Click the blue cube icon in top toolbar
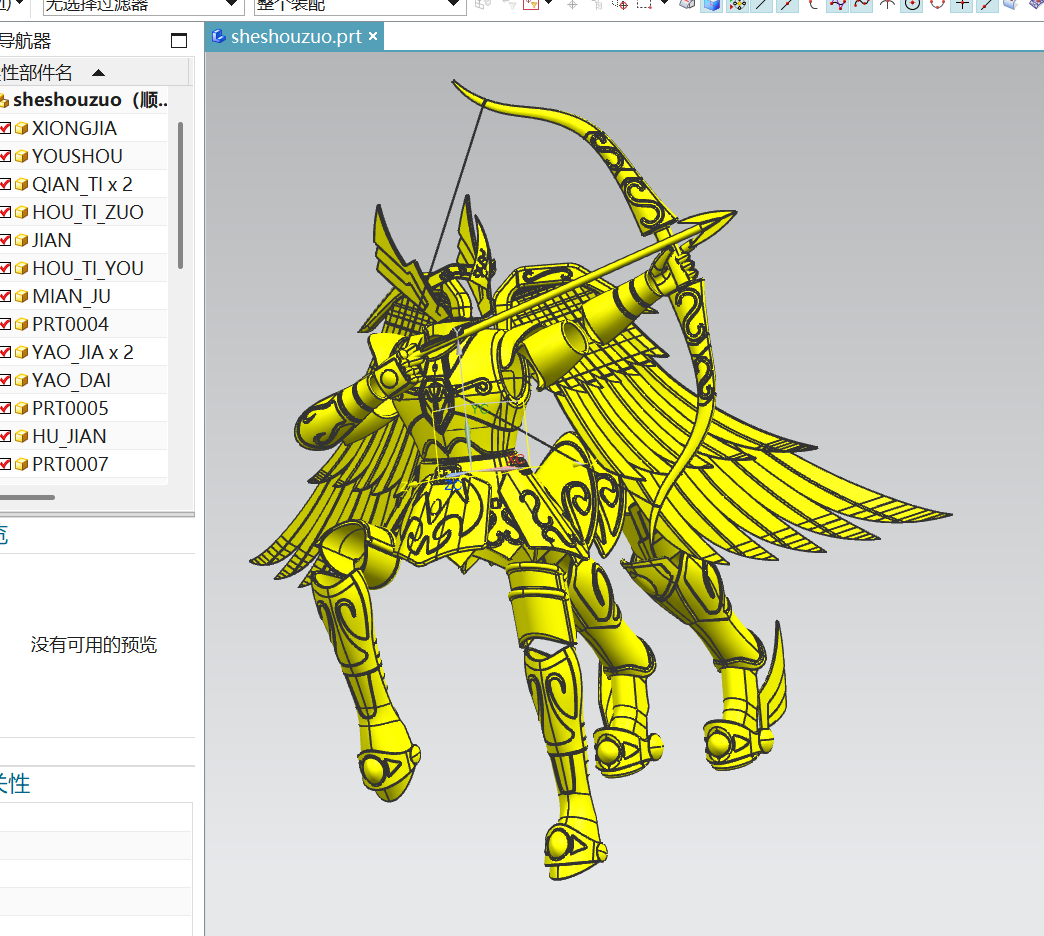Screen dimensions: 1044x936 point(711,4)
